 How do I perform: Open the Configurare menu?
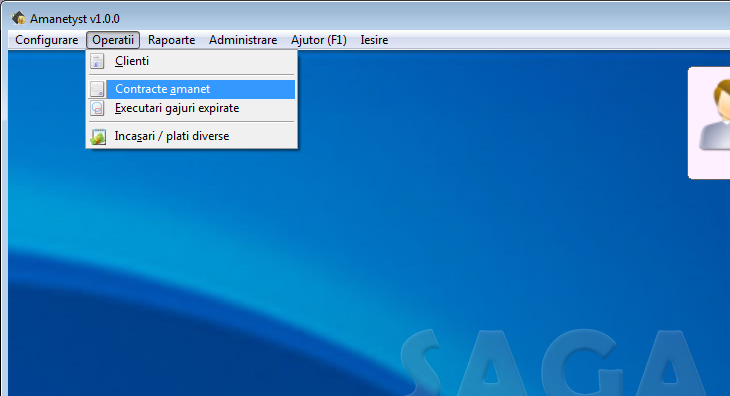point(47,40)
